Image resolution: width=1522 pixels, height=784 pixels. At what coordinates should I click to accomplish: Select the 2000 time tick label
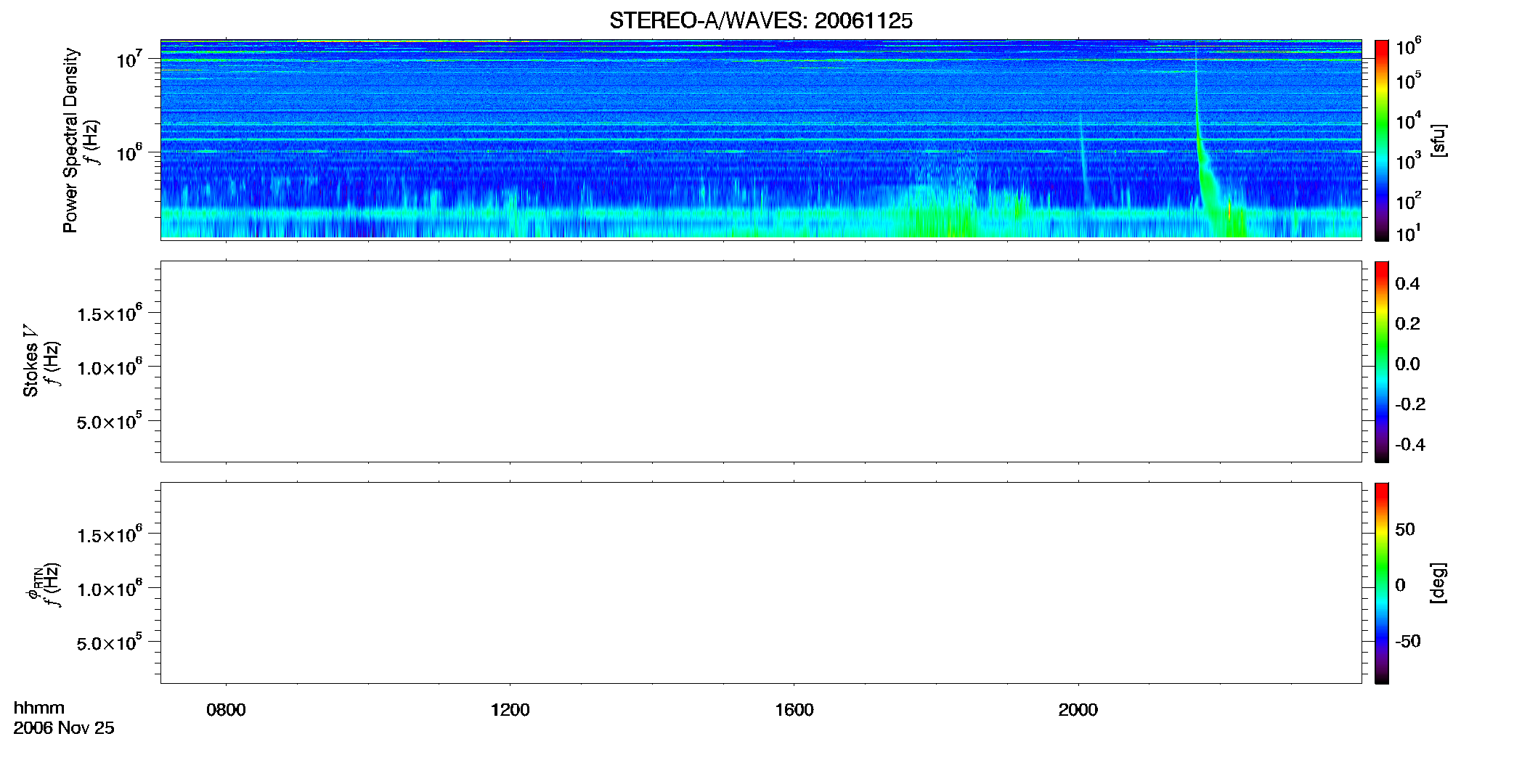(x=1078, y=710)
